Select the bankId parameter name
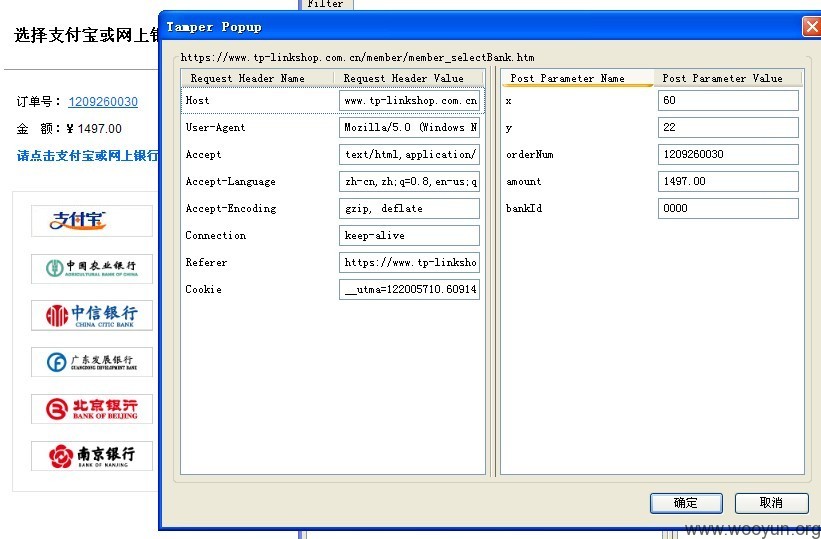 [524, 208]
